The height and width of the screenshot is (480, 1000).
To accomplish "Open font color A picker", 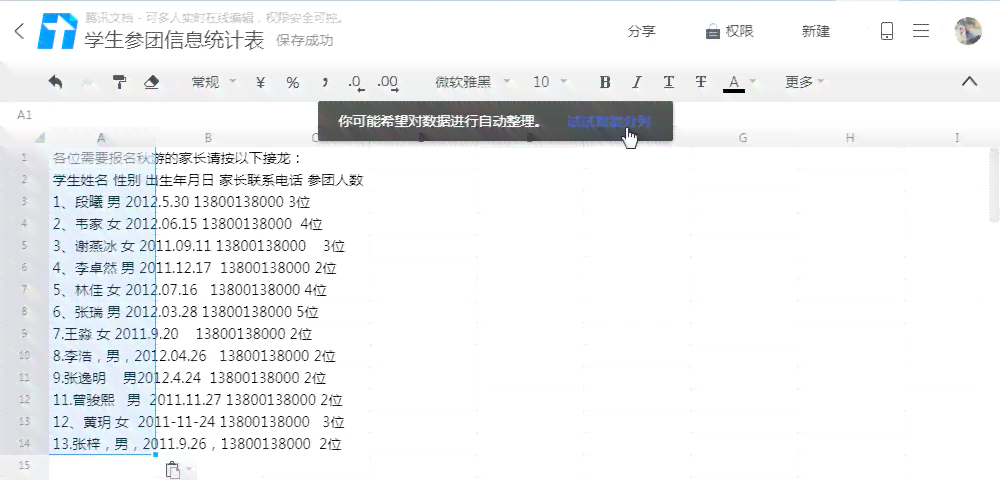I will click(x=733, y=82).
